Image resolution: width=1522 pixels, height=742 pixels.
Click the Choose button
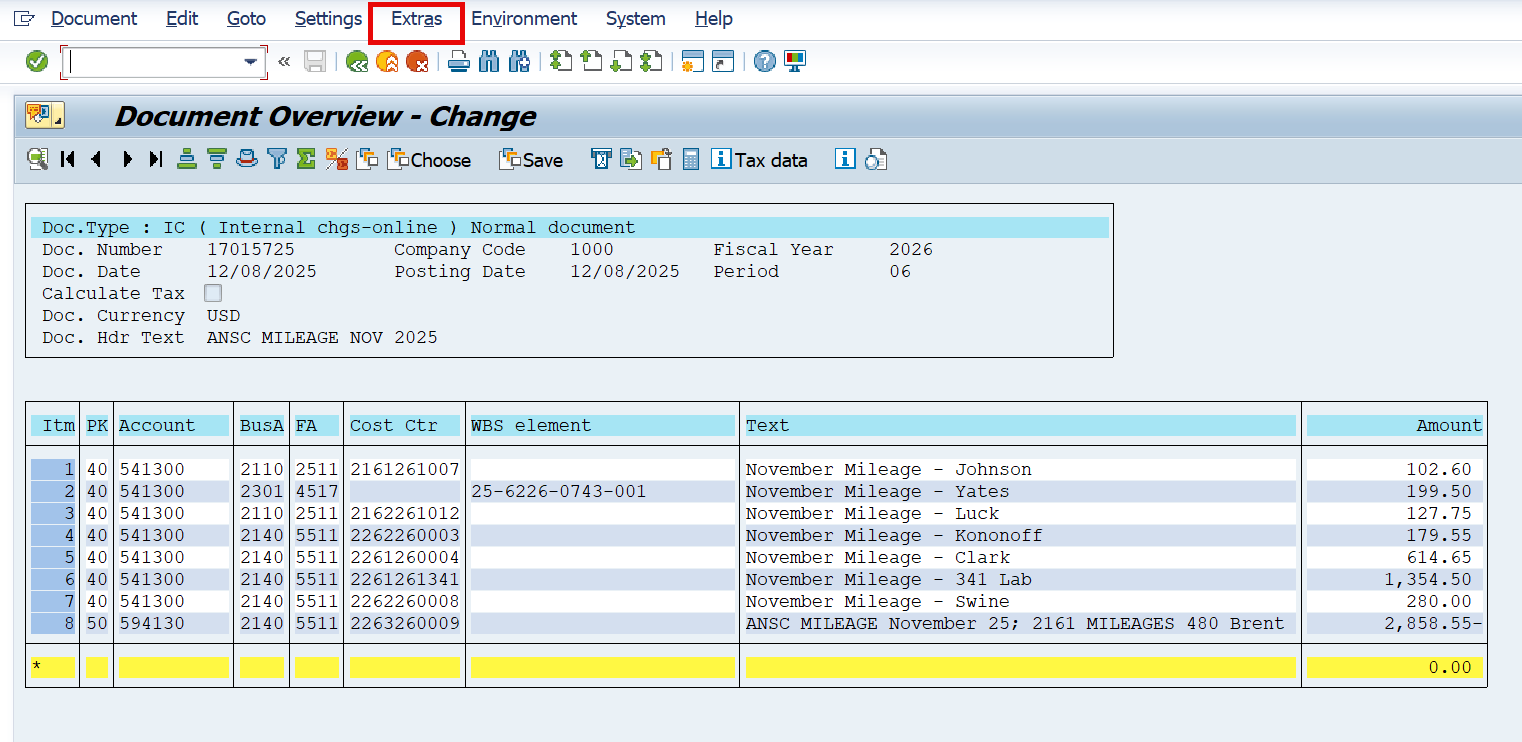click(430, 159)
